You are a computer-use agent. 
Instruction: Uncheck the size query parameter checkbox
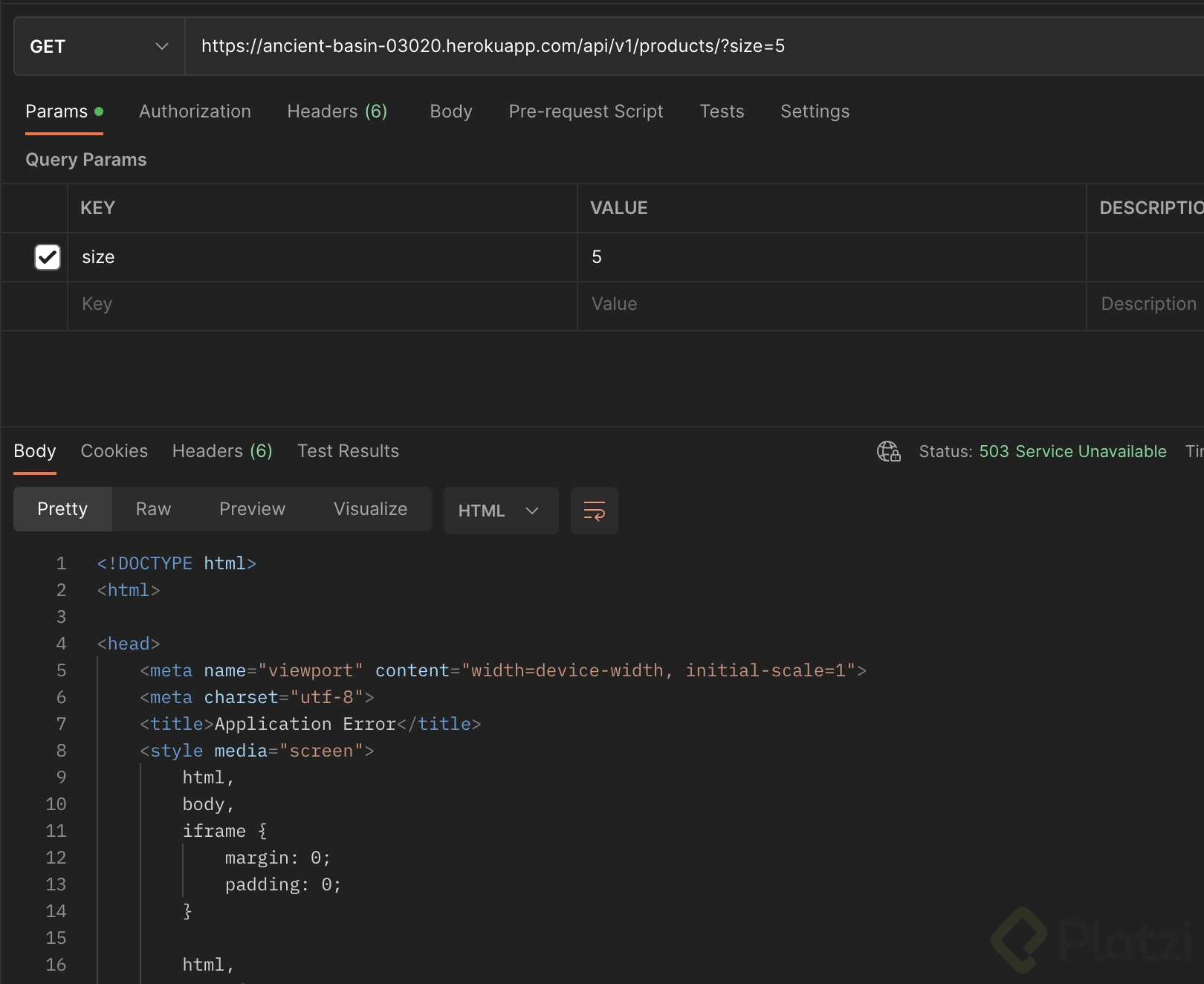[48, 257]
